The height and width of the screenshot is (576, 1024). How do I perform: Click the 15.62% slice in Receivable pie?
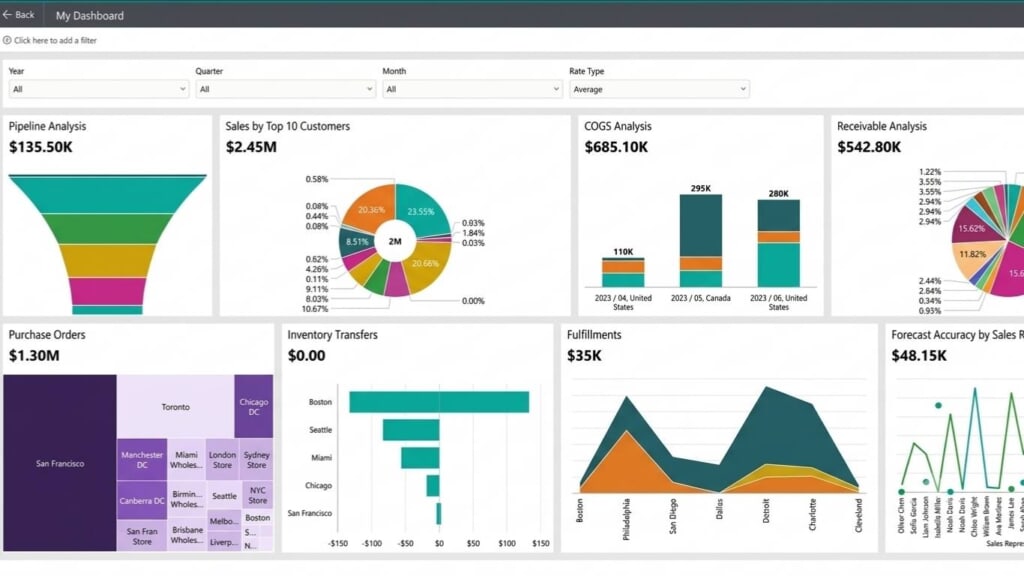(973, 227)
